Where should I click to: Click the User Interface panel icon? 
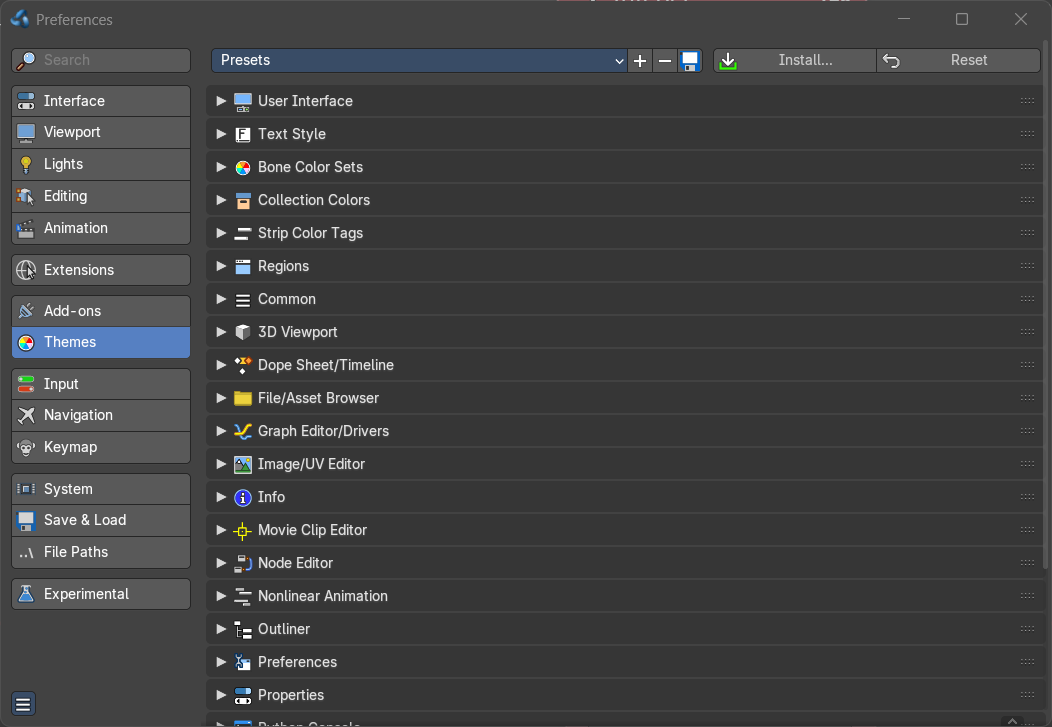pos(242,101)
